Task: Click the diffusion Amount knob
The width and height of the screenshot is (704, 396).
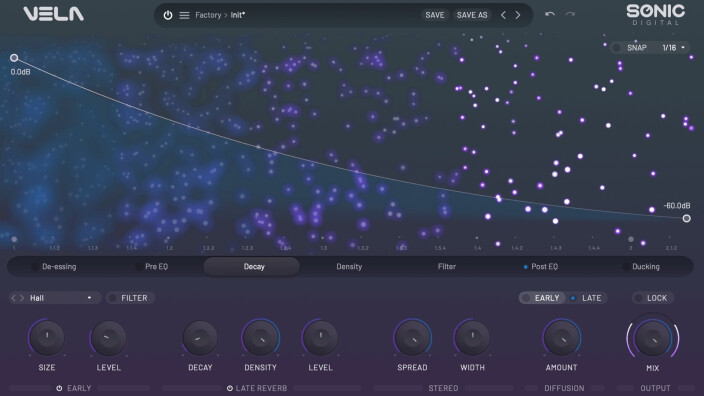Action: click(561, 338)
